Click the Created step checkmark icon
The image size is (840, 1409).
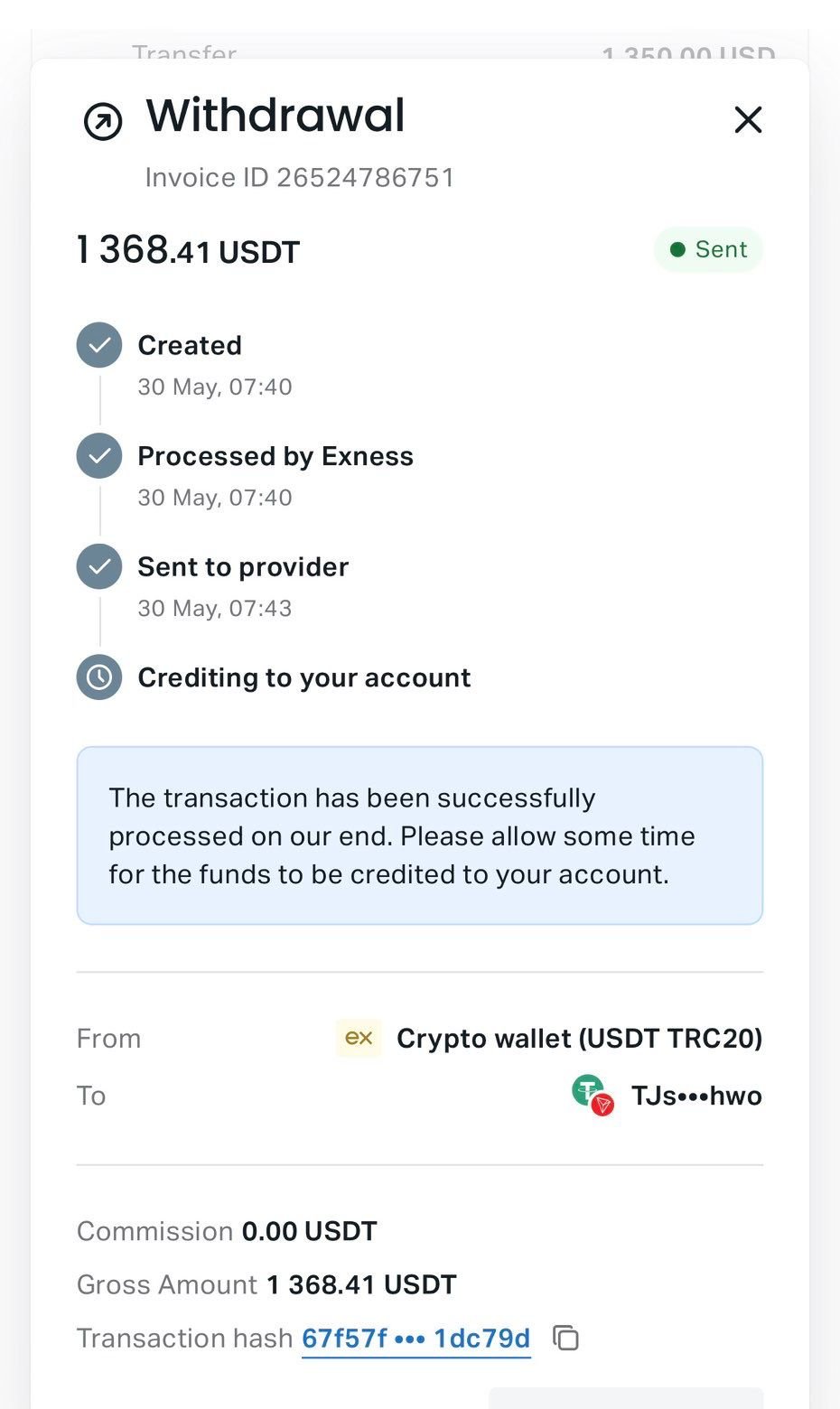coord(99,345)
